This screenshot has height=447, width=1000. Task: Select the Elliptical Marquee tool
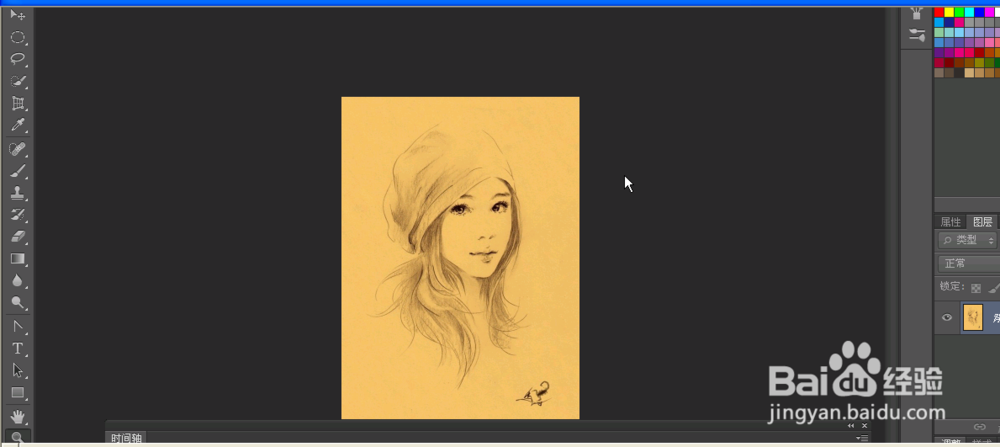tap(18, 38)
